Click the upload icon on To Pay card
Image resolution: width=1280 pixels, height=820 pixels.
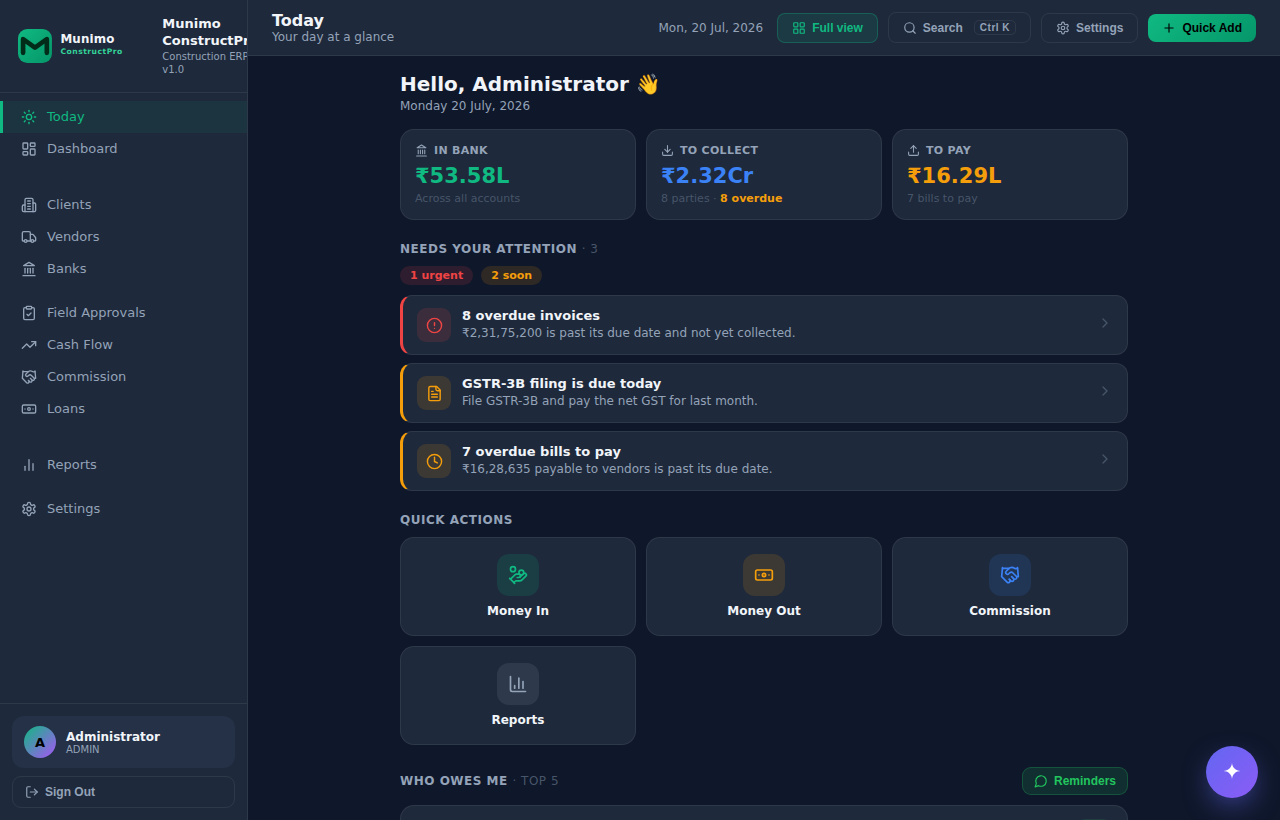point(914,150)
